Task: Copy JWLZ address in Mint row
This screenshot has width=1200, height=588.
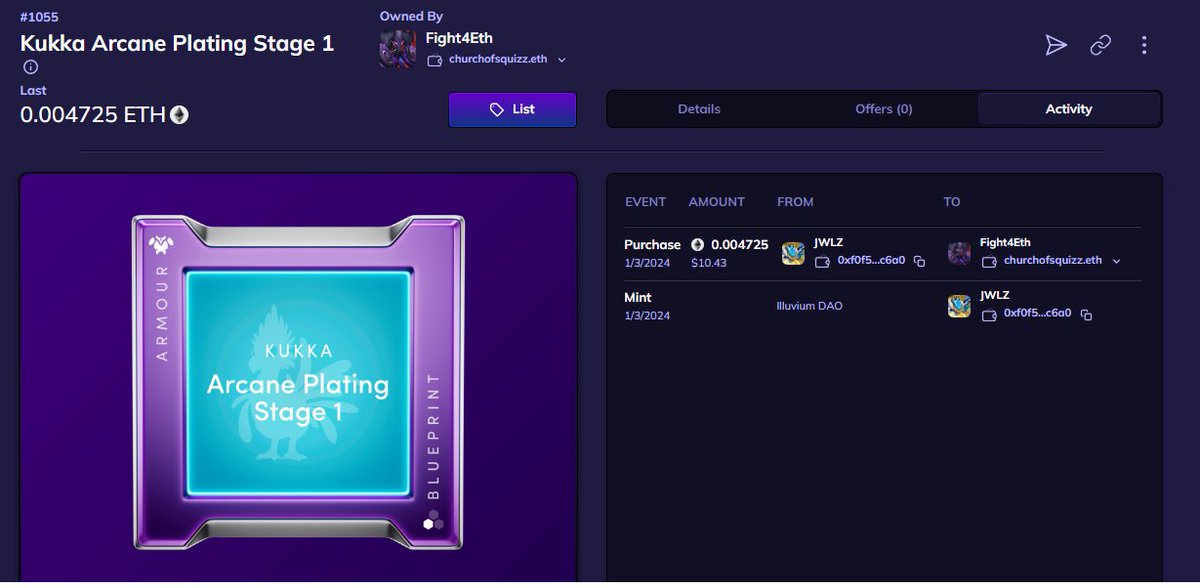Action: 1086,314
